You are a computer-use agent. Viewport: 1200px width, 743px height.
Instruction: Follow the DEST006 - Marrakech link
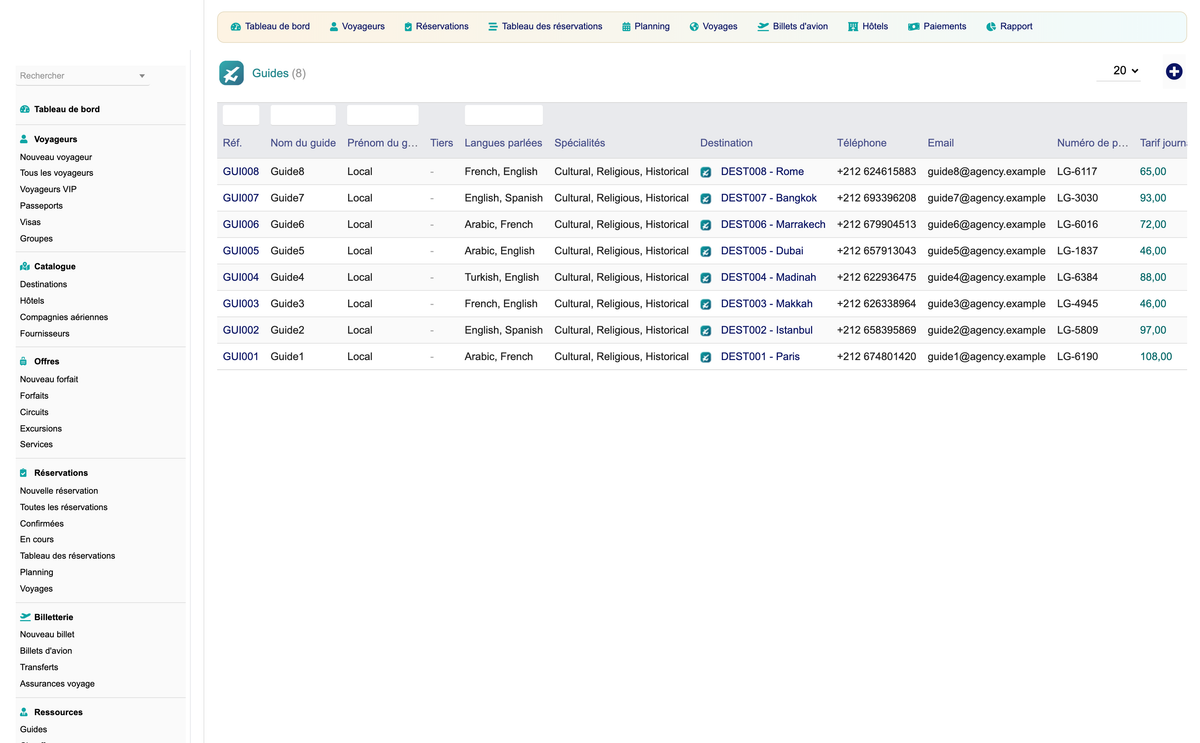pos(773,225)
